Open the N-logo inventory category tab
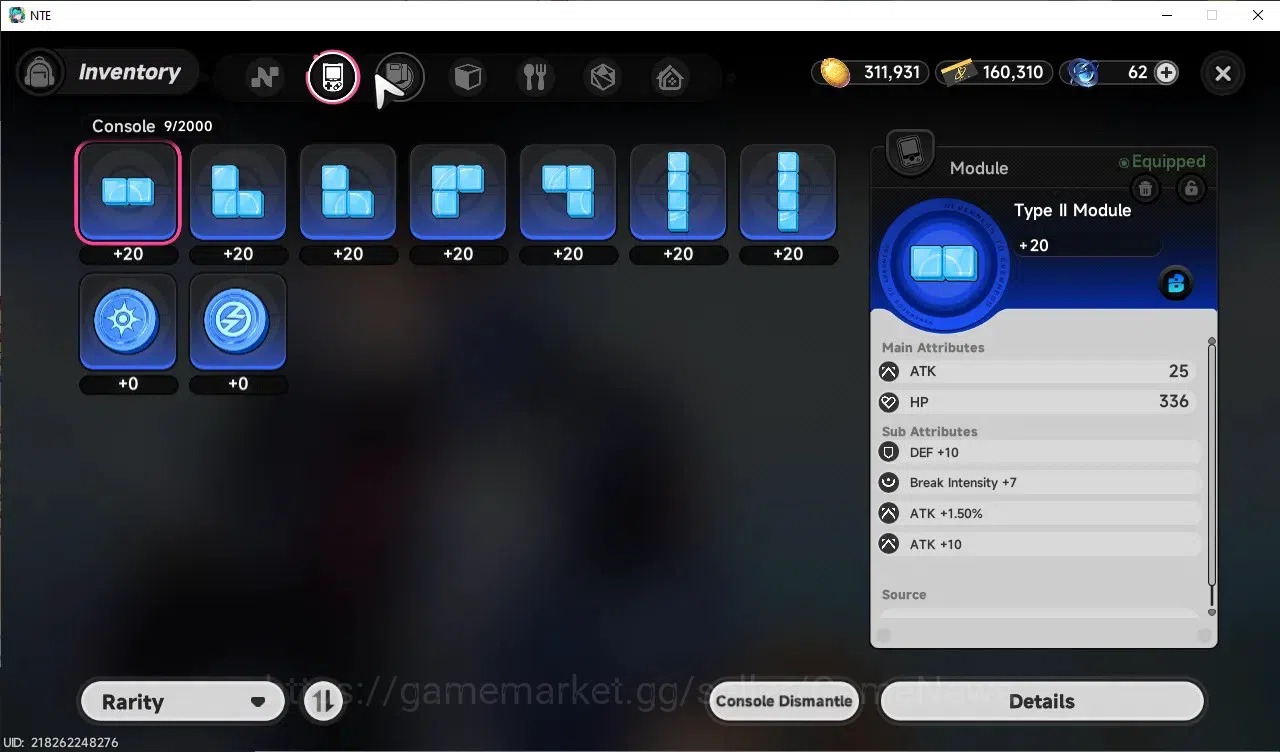 pos(265,77)
